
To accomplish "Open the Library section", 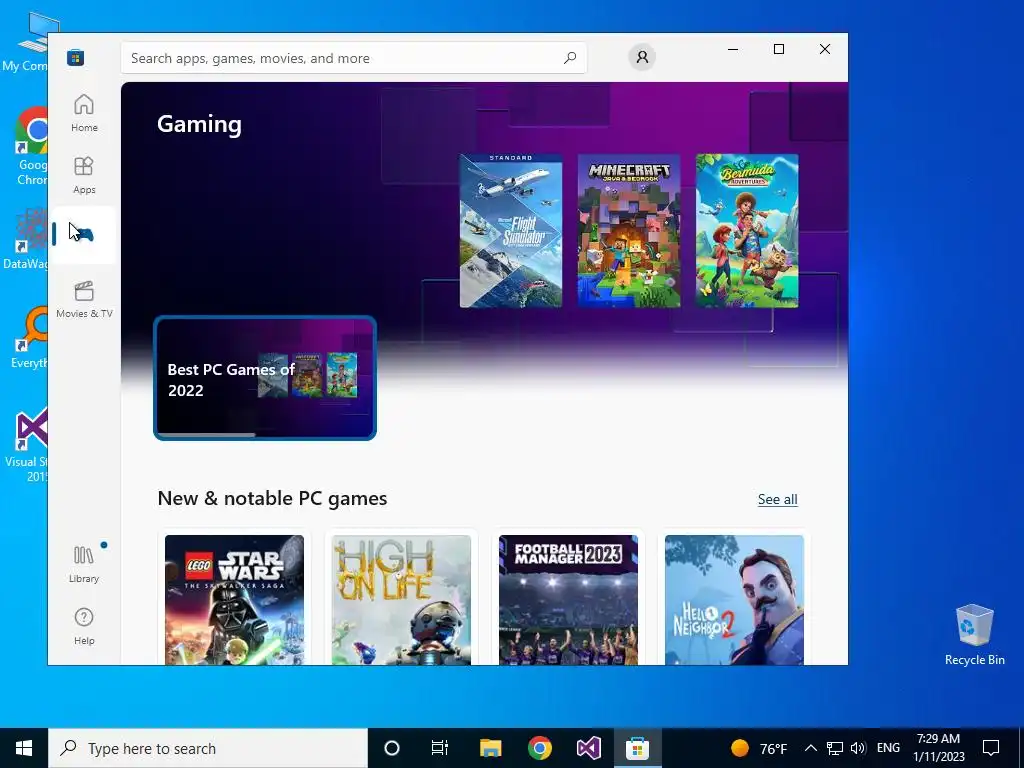I will tap(84, 564).
